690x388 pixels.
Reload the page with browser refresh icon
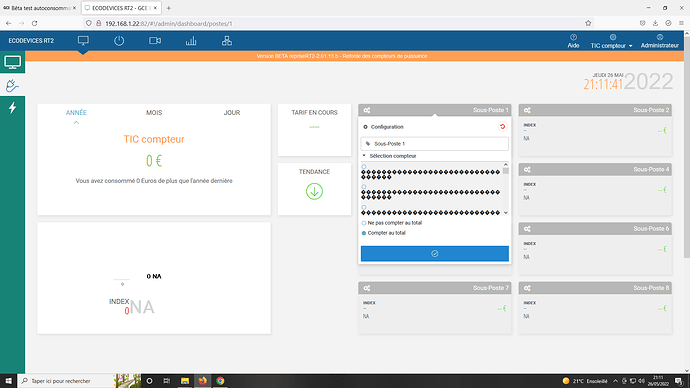click(34, 23)
